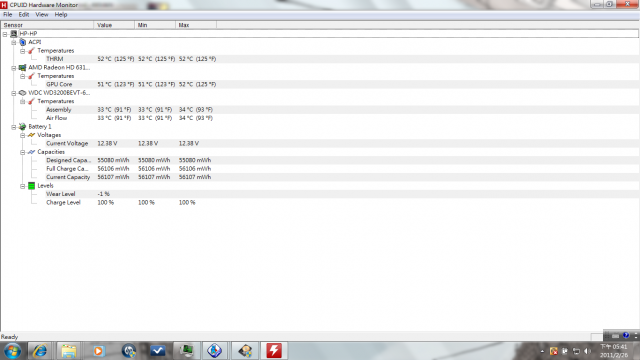640x360 pixels.
Task: Click the keyboard icon on language bar
Action: click(x=615, y=336)
